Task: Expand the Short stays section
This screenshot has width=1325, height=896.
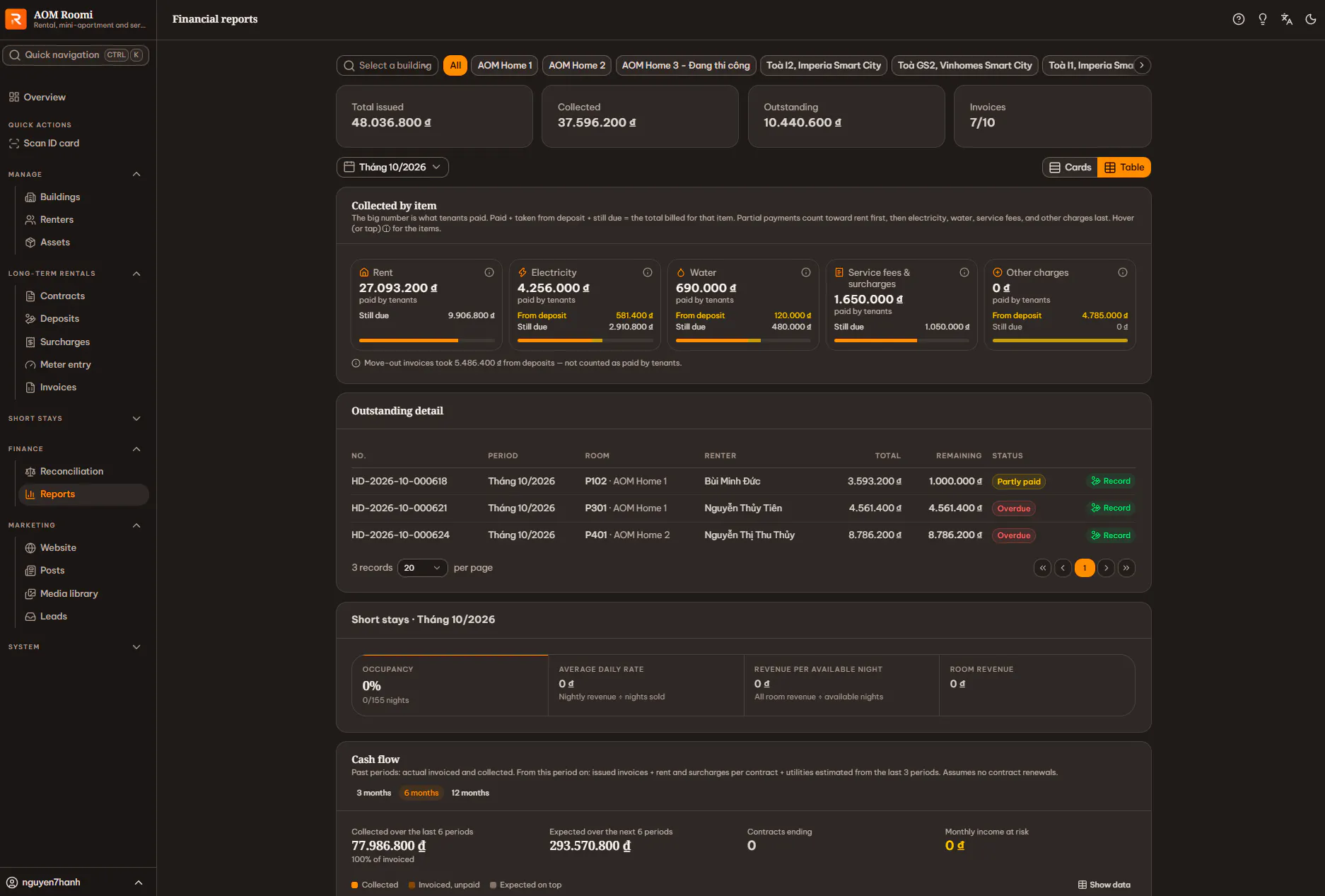Action: [136, 419]
